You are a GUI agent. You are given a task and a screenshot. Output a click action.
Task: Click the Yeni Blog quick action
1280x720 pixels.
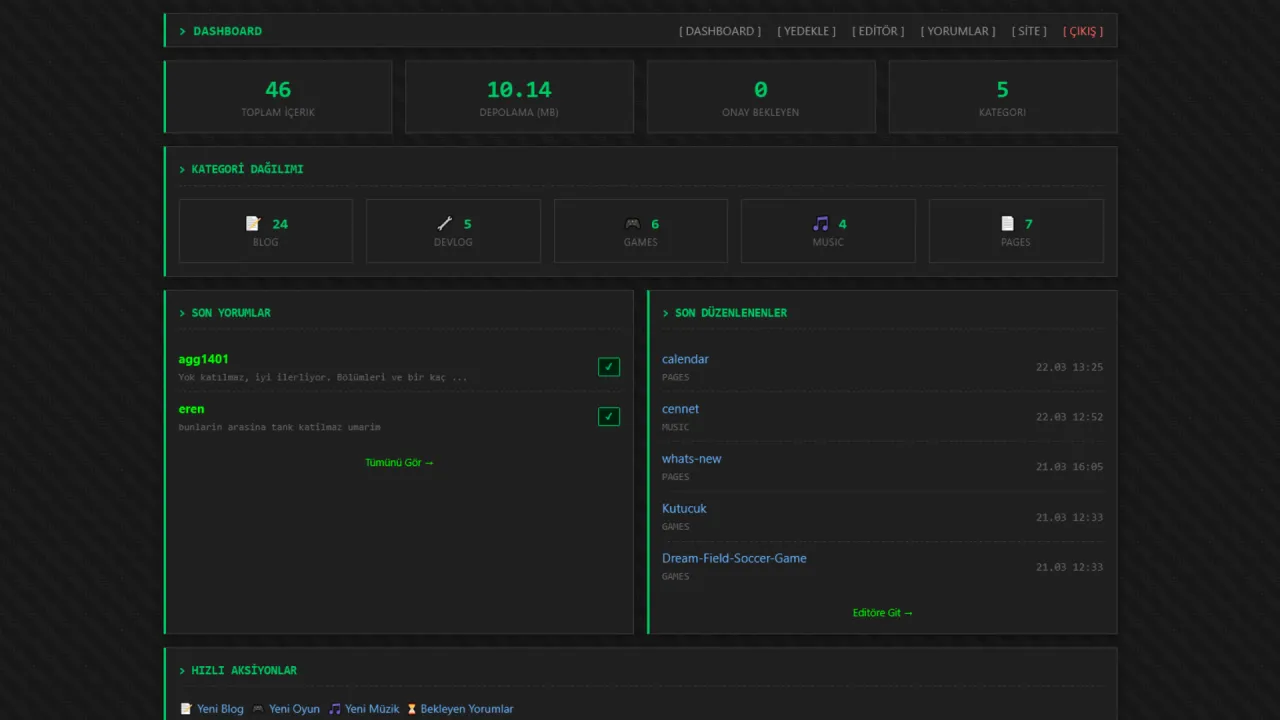(219, 709)
